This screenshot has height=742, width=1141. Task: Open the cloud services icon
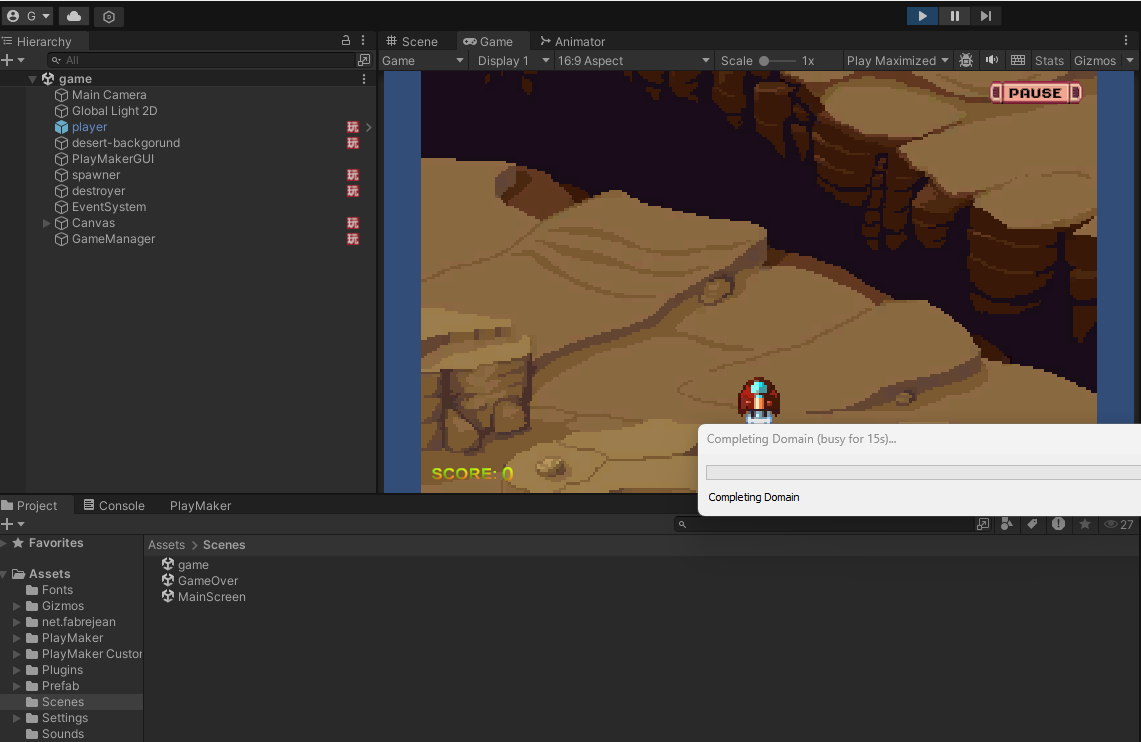click(74, 16)
